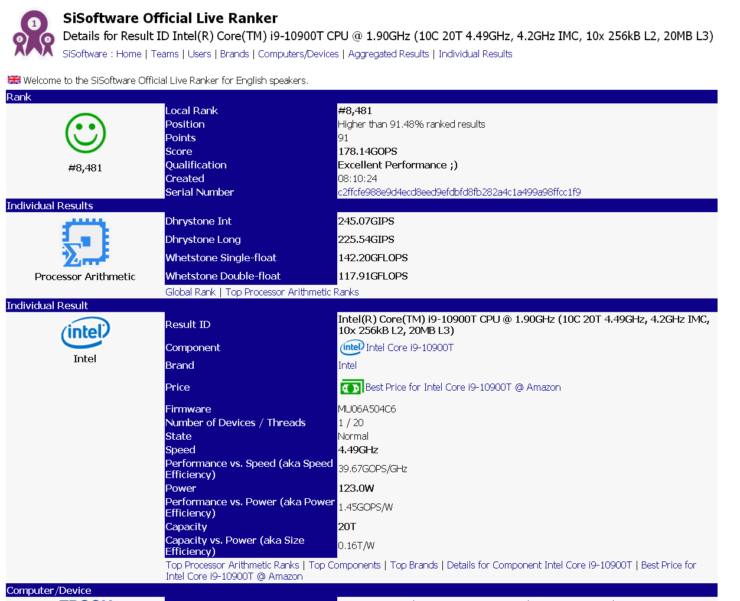This screenshot has height=601, width=740.
Task: Select the 20T capacity value
Action: tap(347, 526)
